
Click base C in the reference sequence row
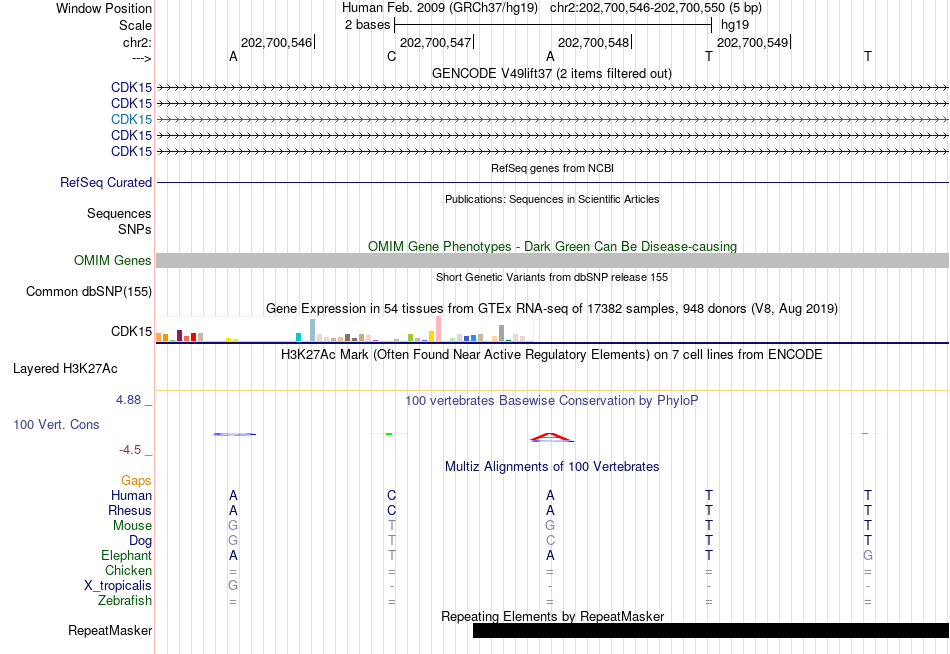tap(391, 56)
